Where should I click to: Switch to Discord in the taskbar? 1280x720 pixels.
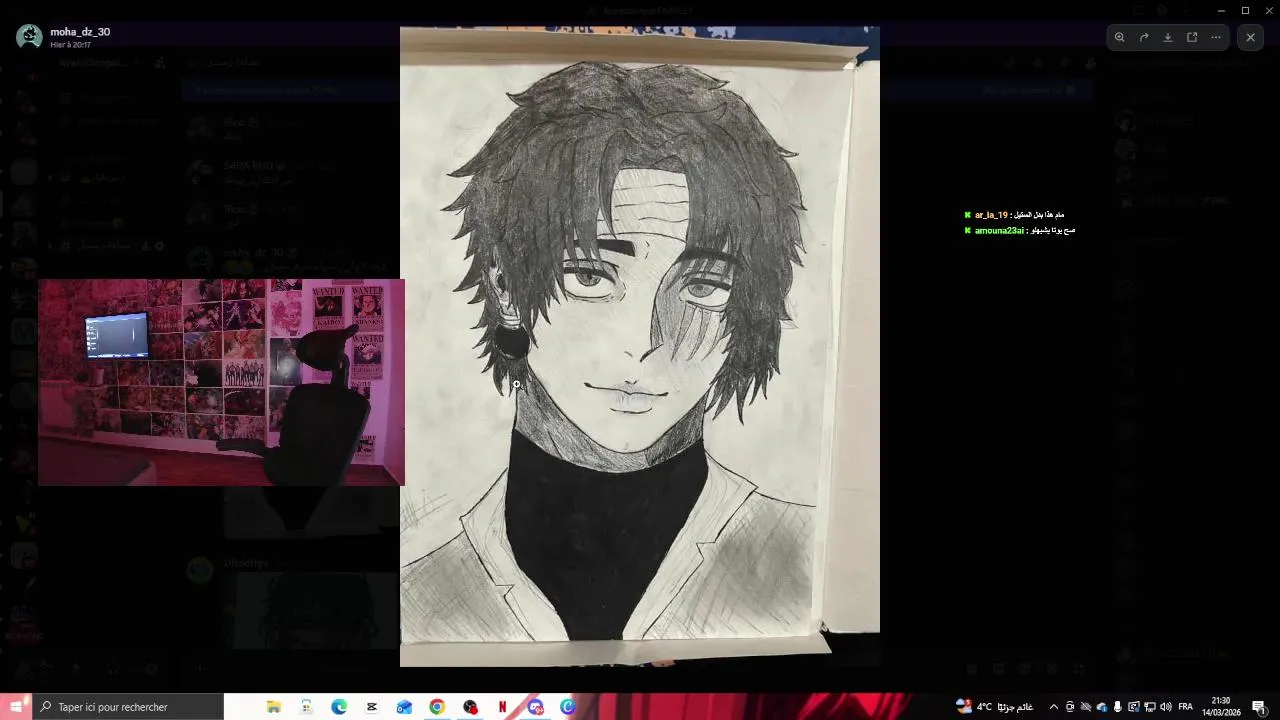[535, 707]
